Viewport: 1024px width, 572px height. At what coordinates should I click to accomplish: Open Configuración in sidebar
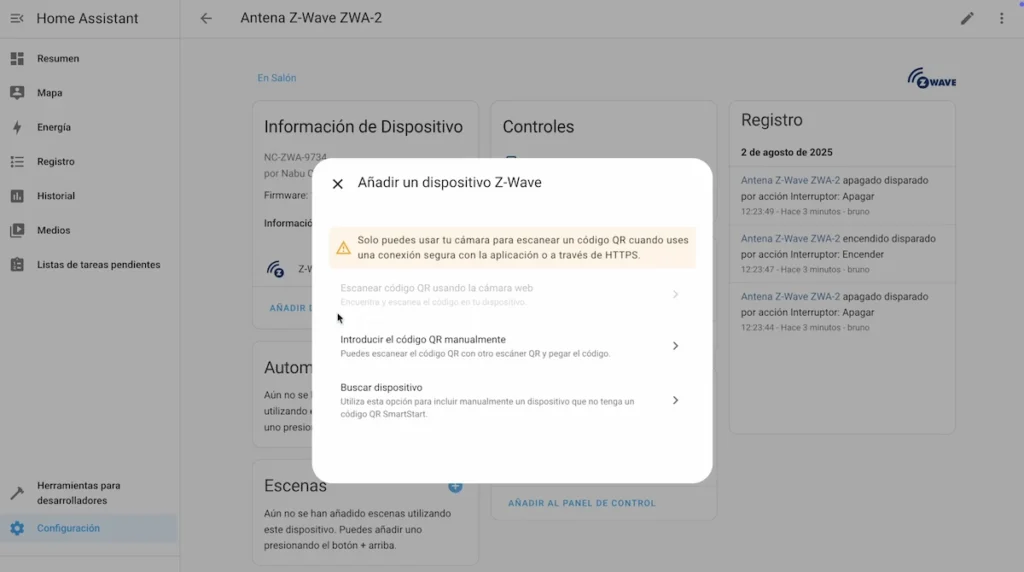point(89,528)
